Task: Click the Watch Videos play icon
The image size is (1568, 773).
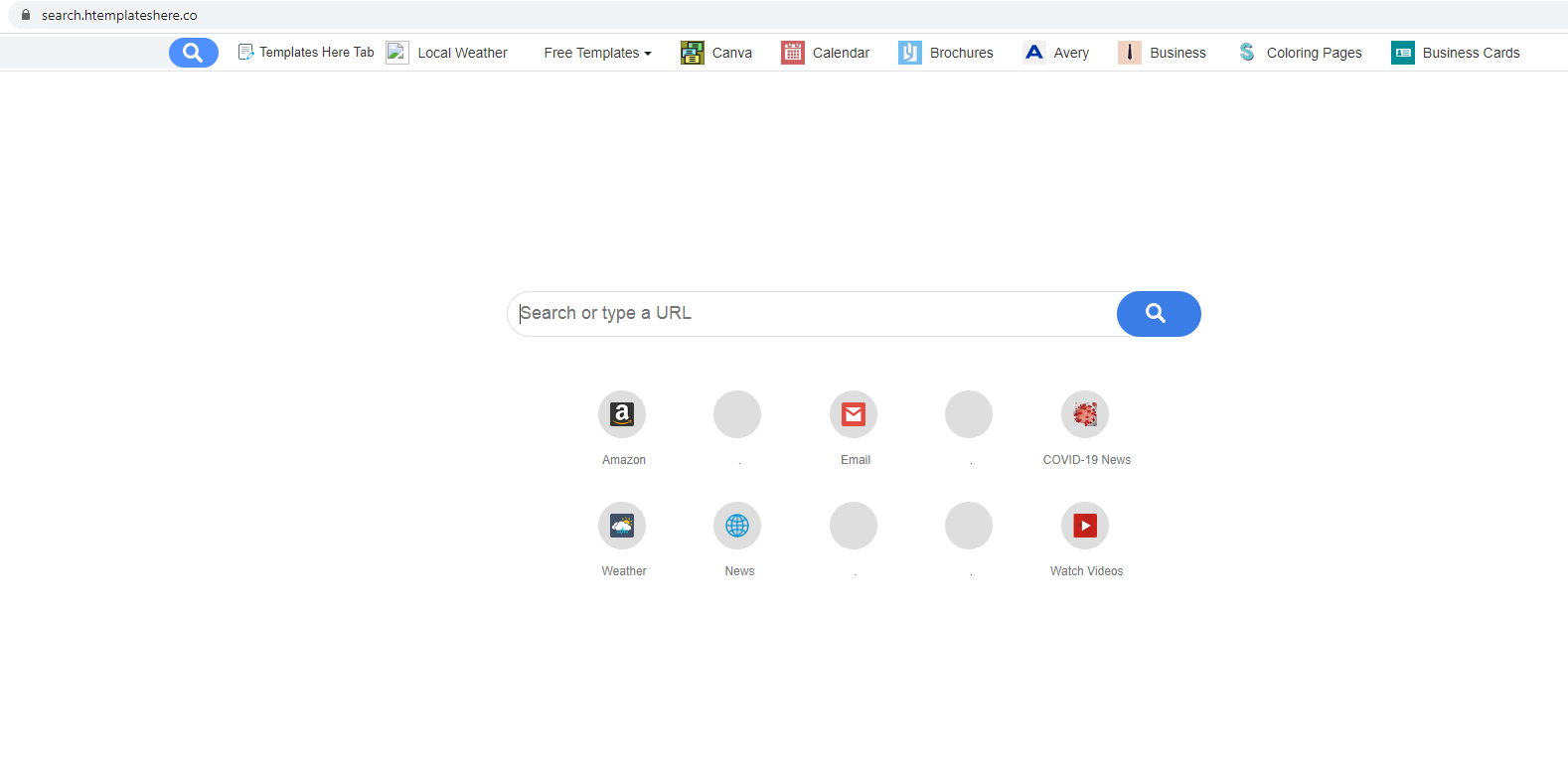Action: [x=1085, y=526]
